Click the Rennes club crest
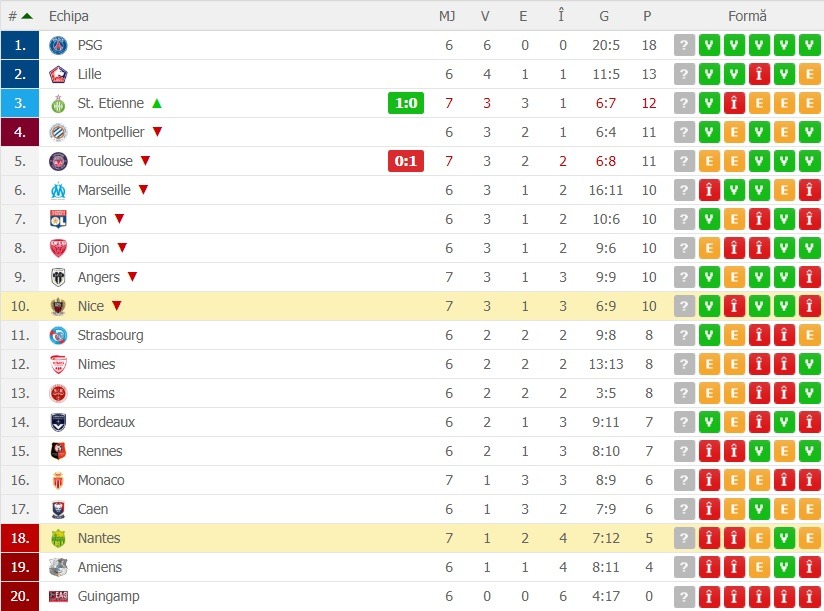Viewport: 824px width, 611px height. pyautogui.click(x=58, y=451)
